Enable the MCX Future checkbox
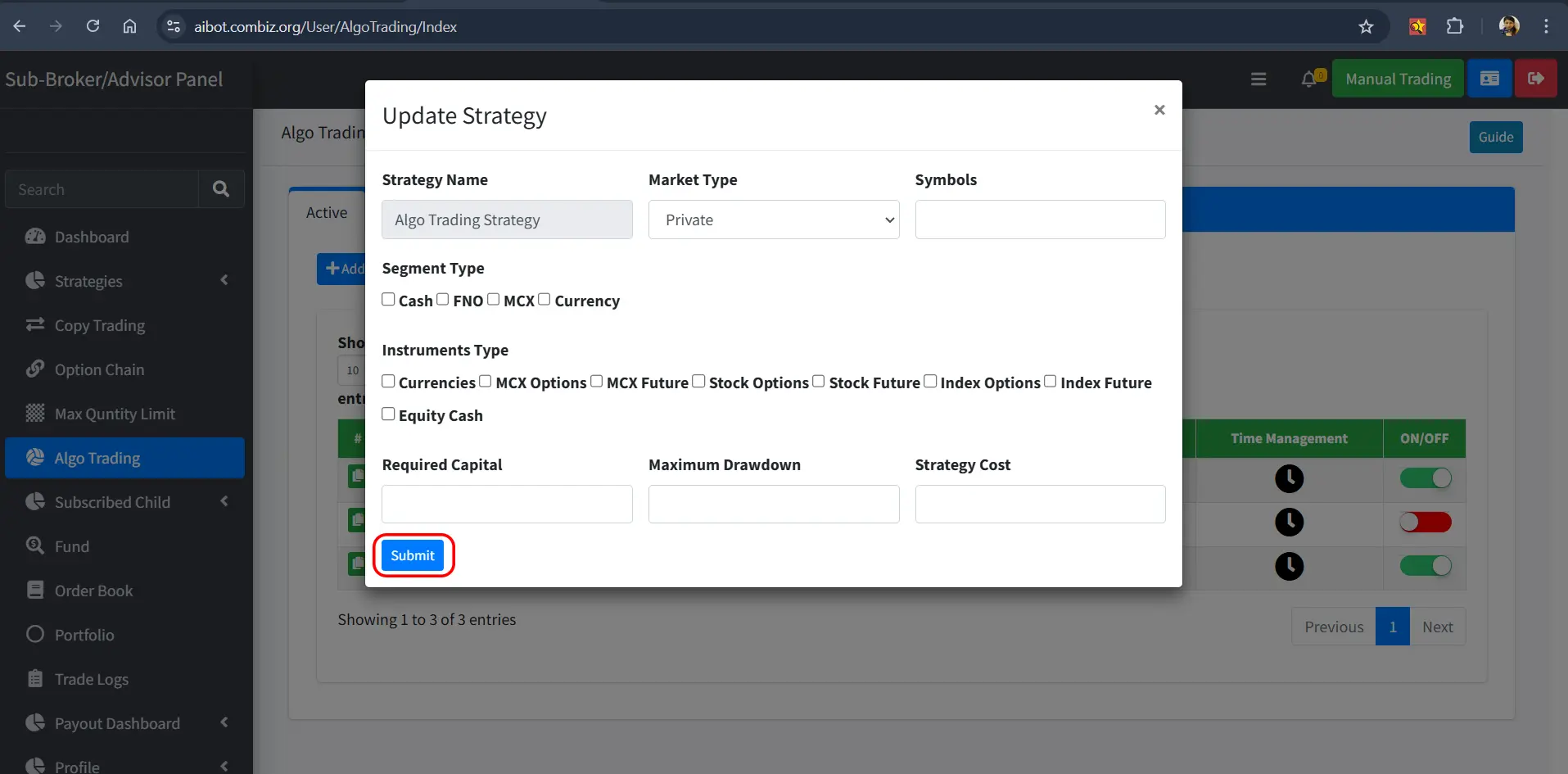The width and height of the screenshot is (1568, 774). pyautogui.click(x=596, y=381)
